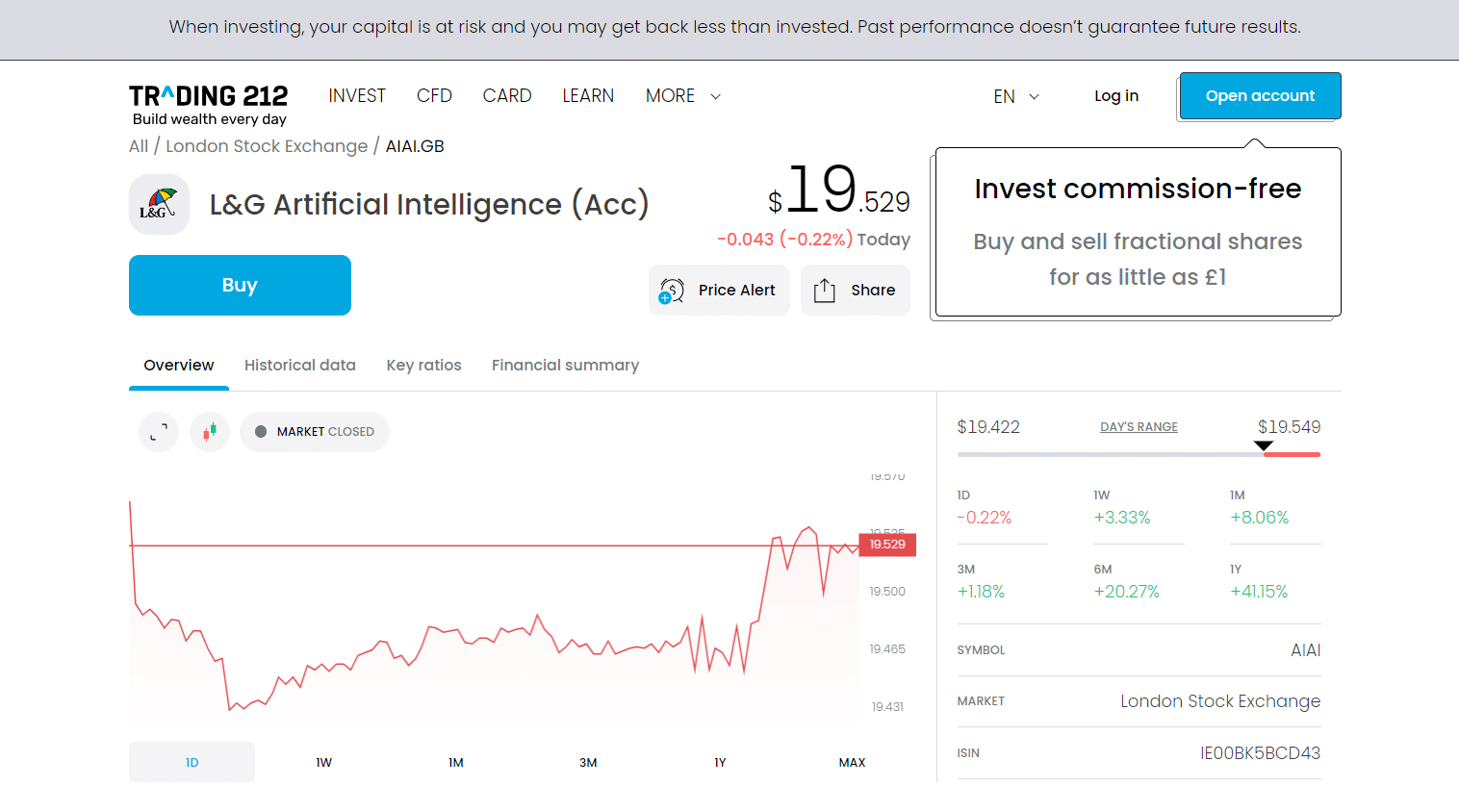Click the 1Y +41.15% performance value
The image size is (1459, 812).
[1259, 592]
